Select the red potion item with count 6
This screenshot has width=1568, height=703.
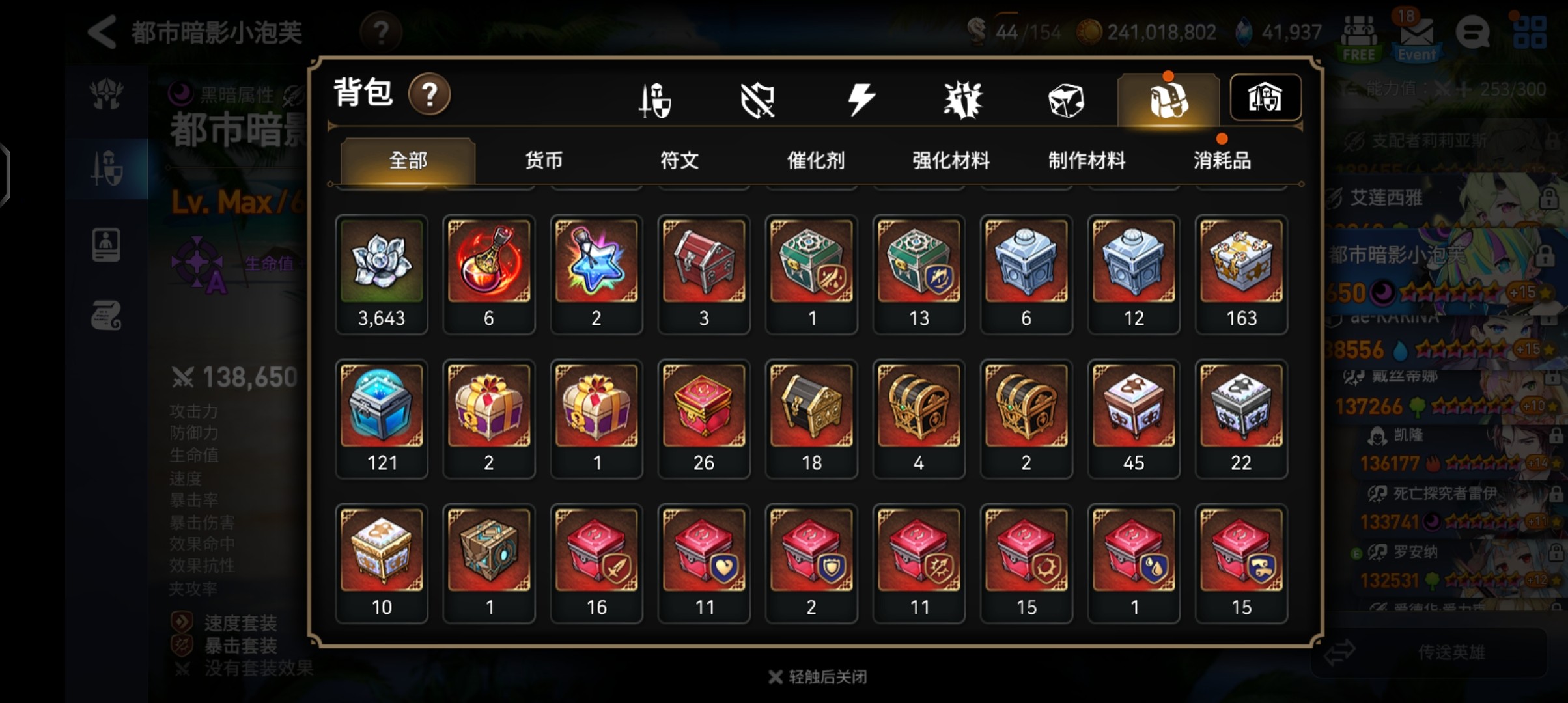[x=489, y=274]
